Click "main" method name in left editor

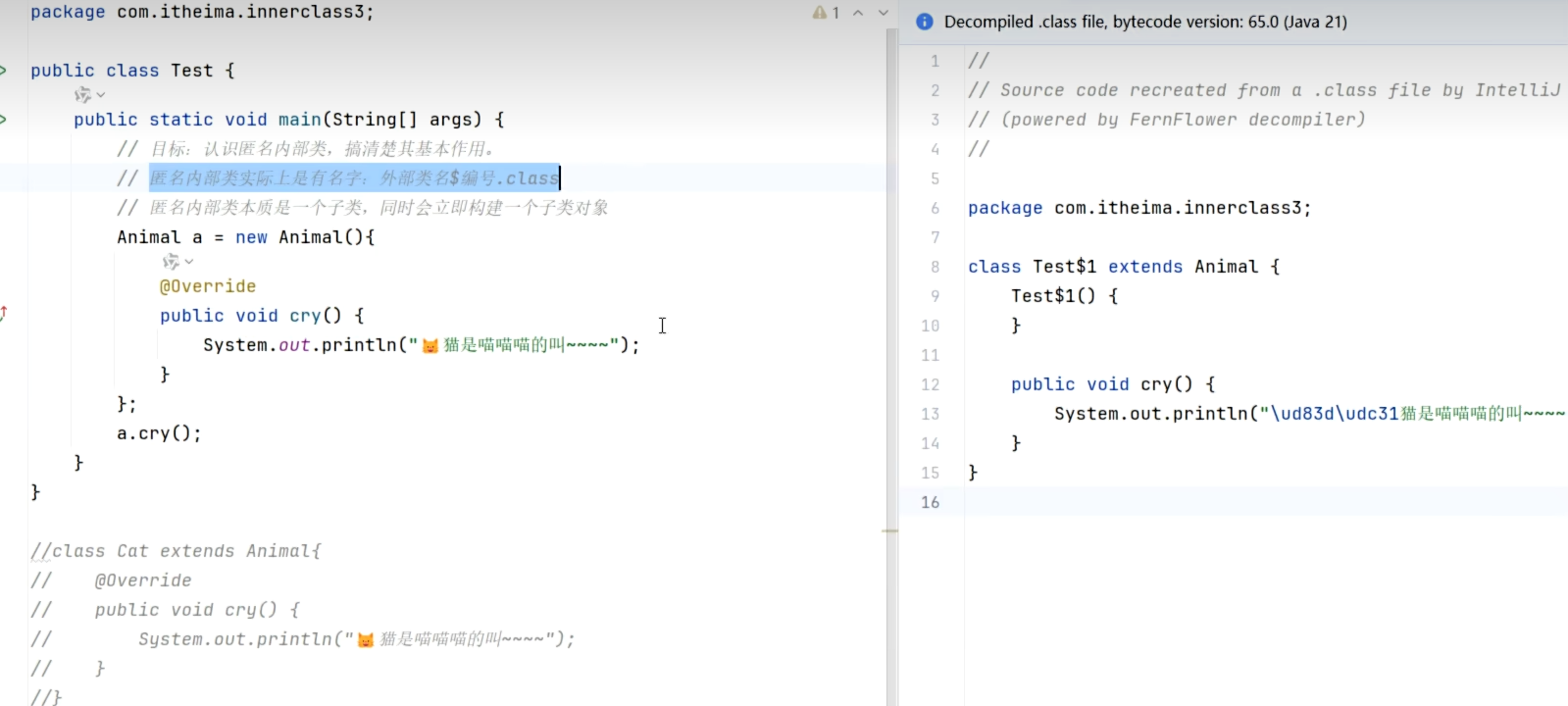click(299, 120)
